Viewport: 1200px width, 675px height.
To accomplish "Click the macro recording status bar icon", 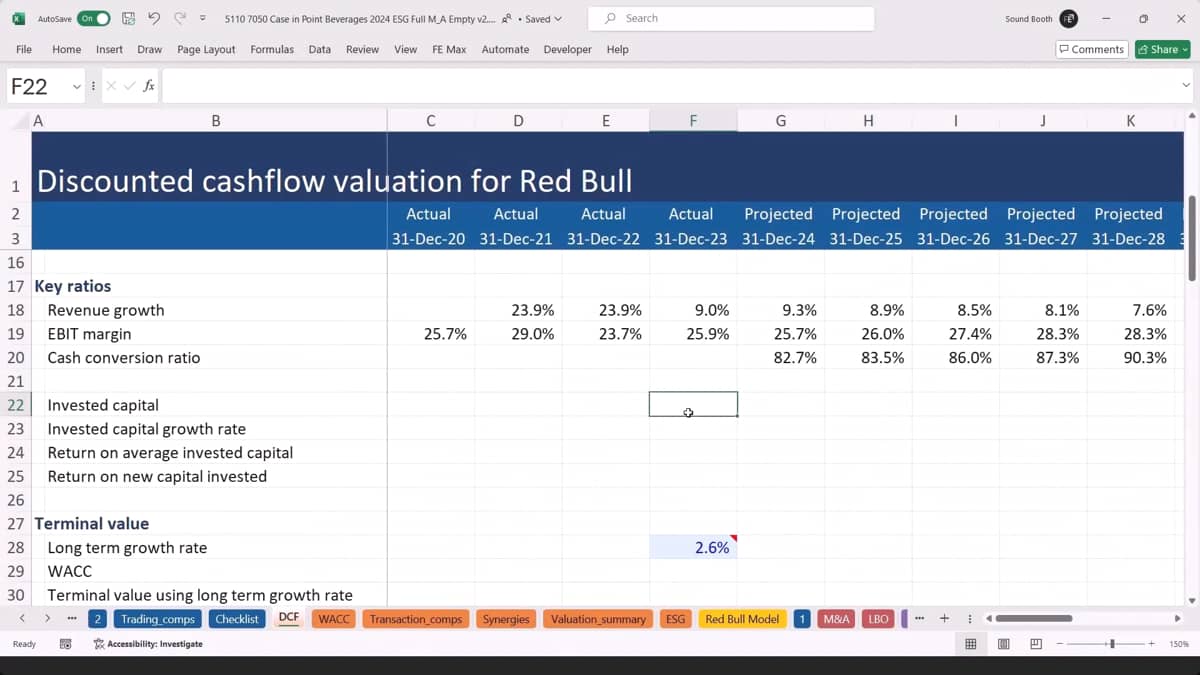I will [x=65, y=644].
